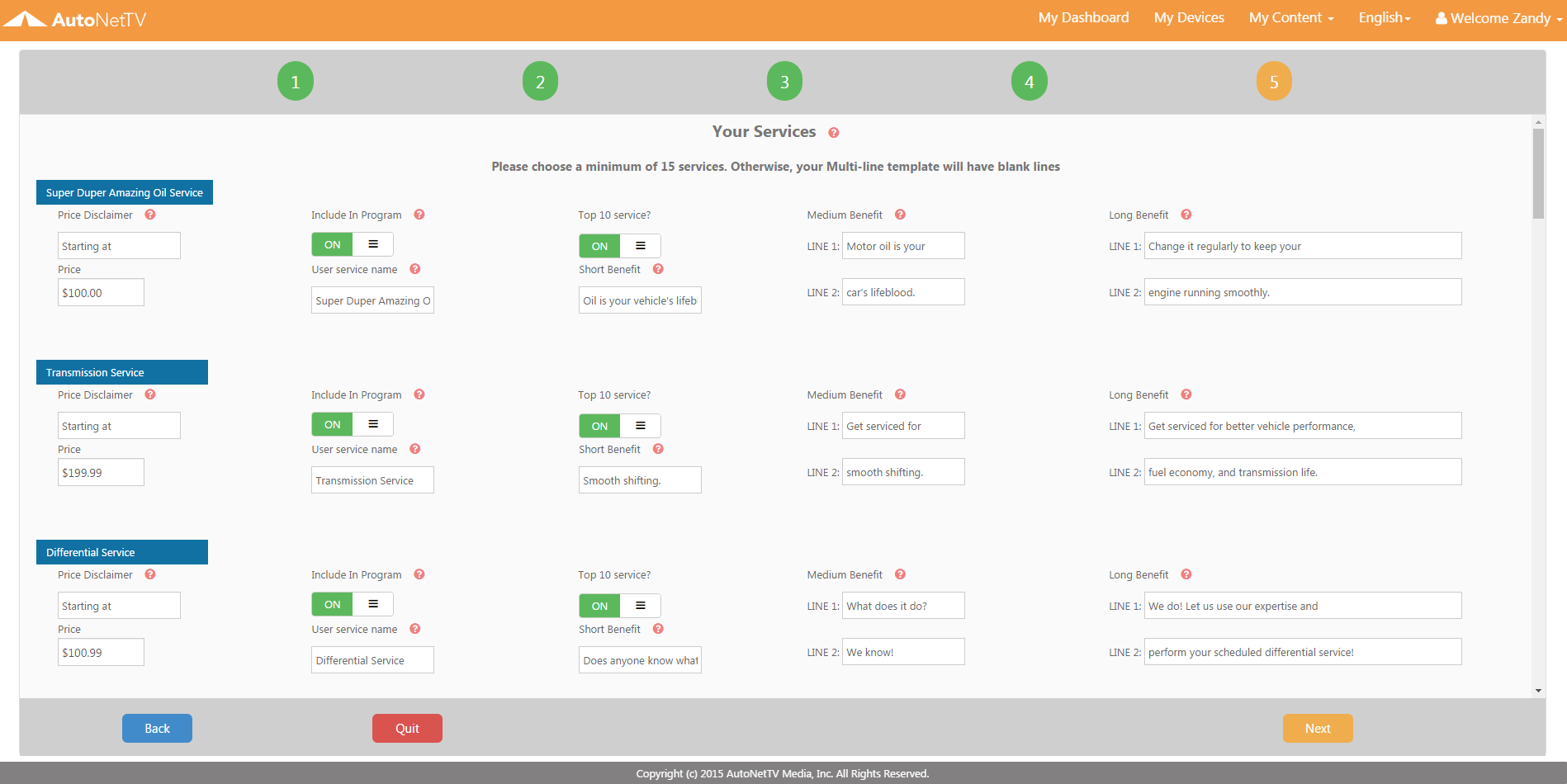
Task: Click the $100.00 price field
Action: [x=101, y=292]
